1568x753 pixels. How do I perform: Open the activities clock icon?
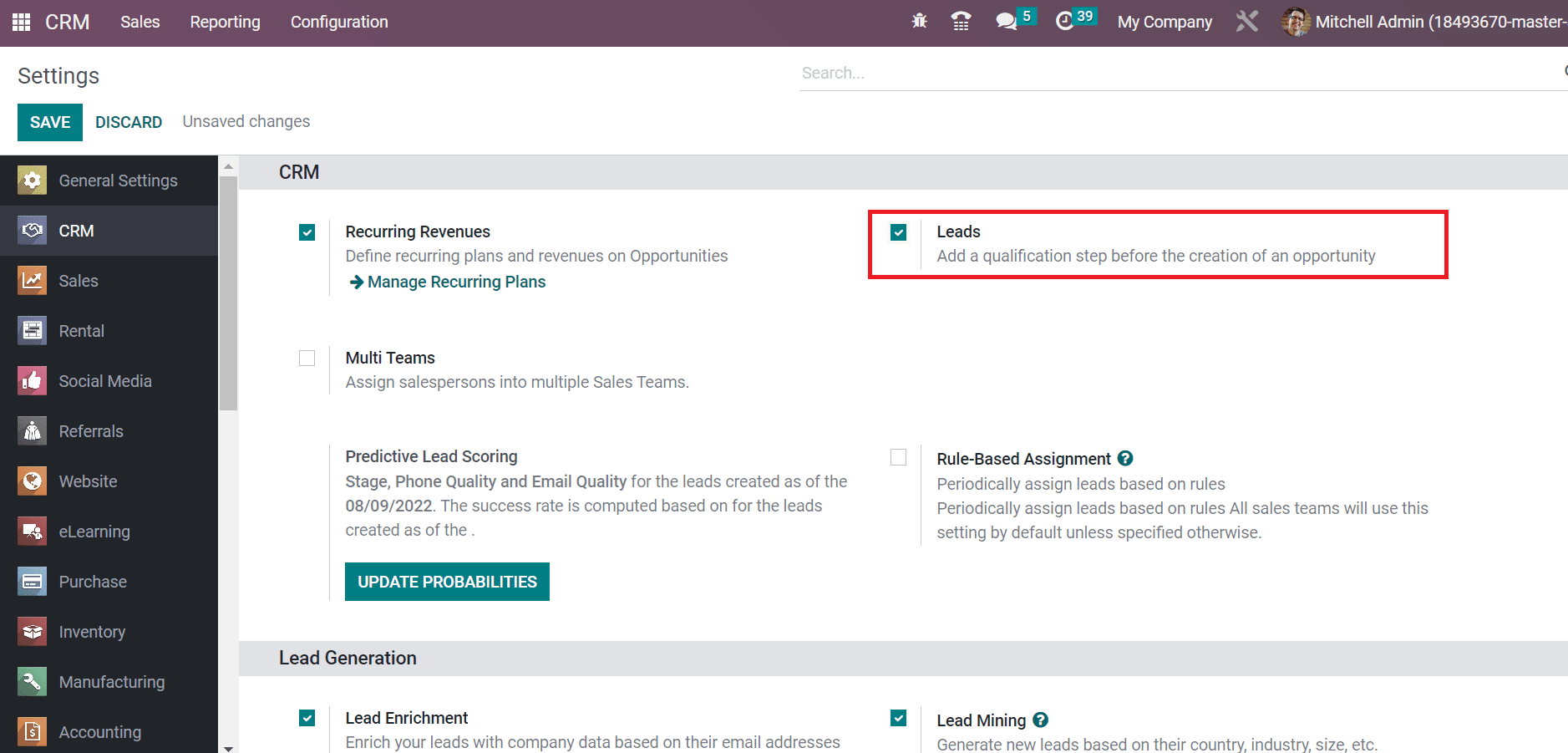[x=1064, y=21]
